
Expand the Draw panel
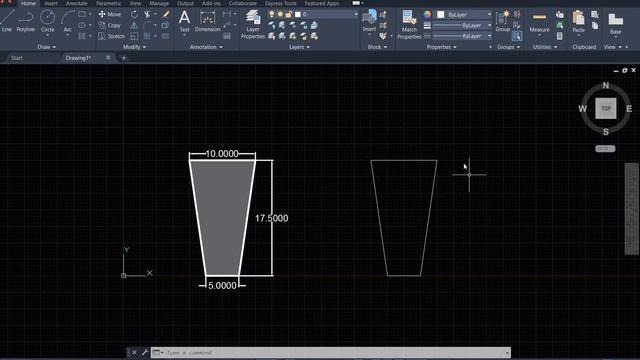click(47, 47)
